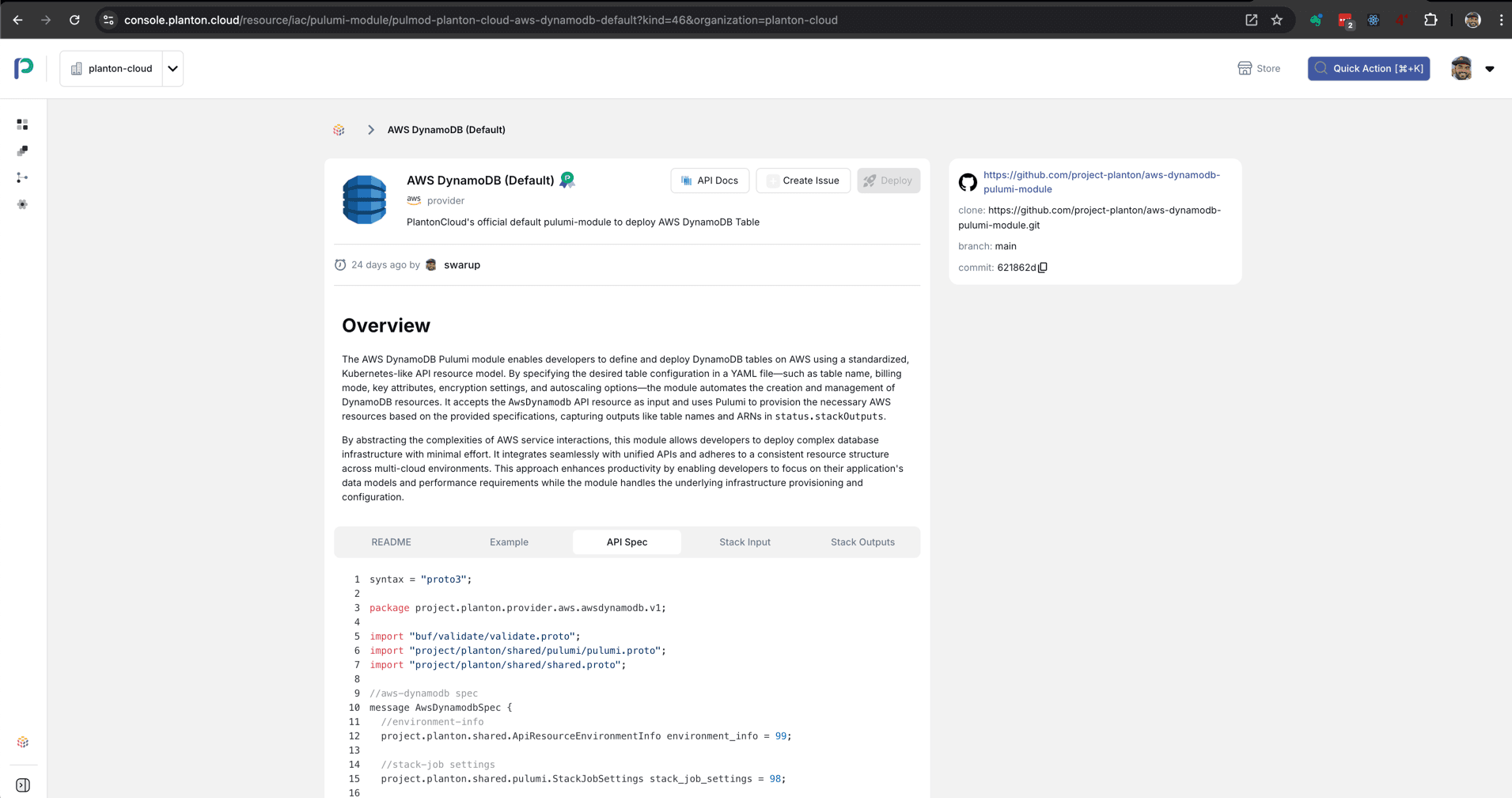This screenshot has width=1512, height=798.
Task: Open the colorful cube icon at sidebar bottom
Action: tap(22, 742)
